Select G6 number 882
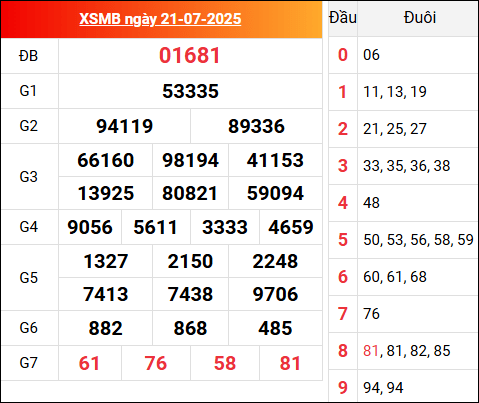The width and height of the screenshot is (479, 403). click(106, 328)
